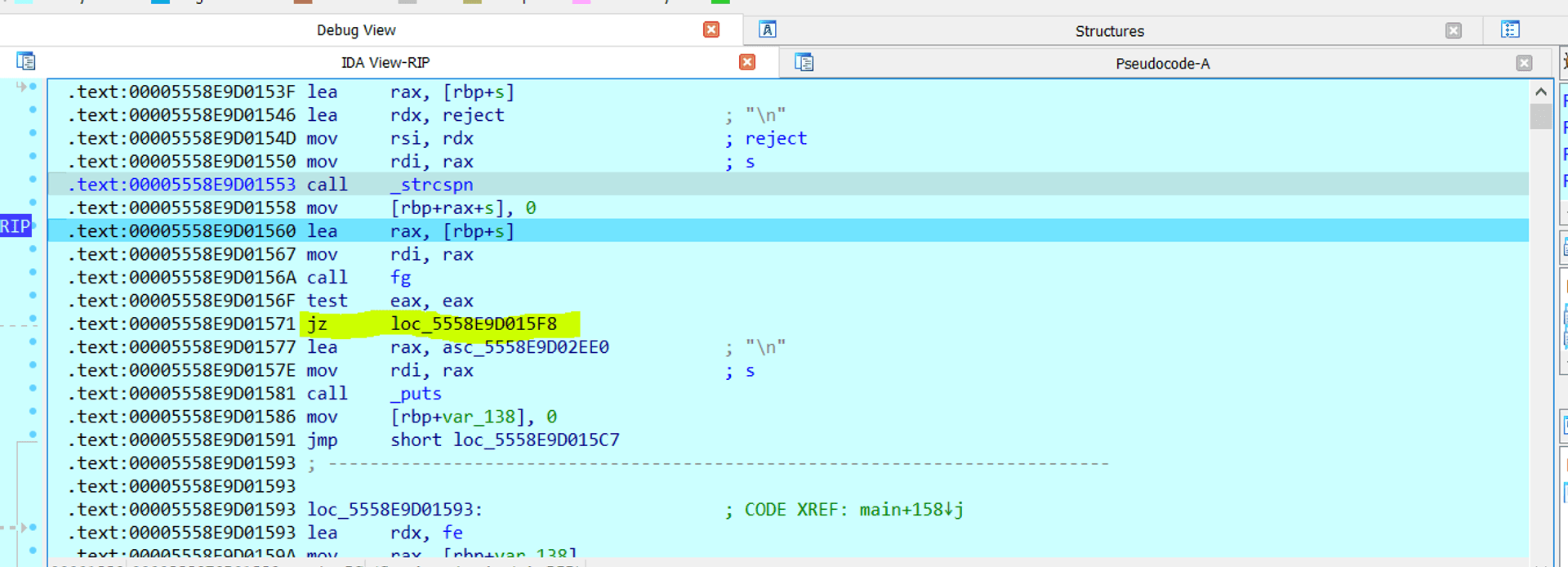Viewport: 1568px width, 567px height.
Task: Click the call _strcspn instruction
Action: point(390,185)
